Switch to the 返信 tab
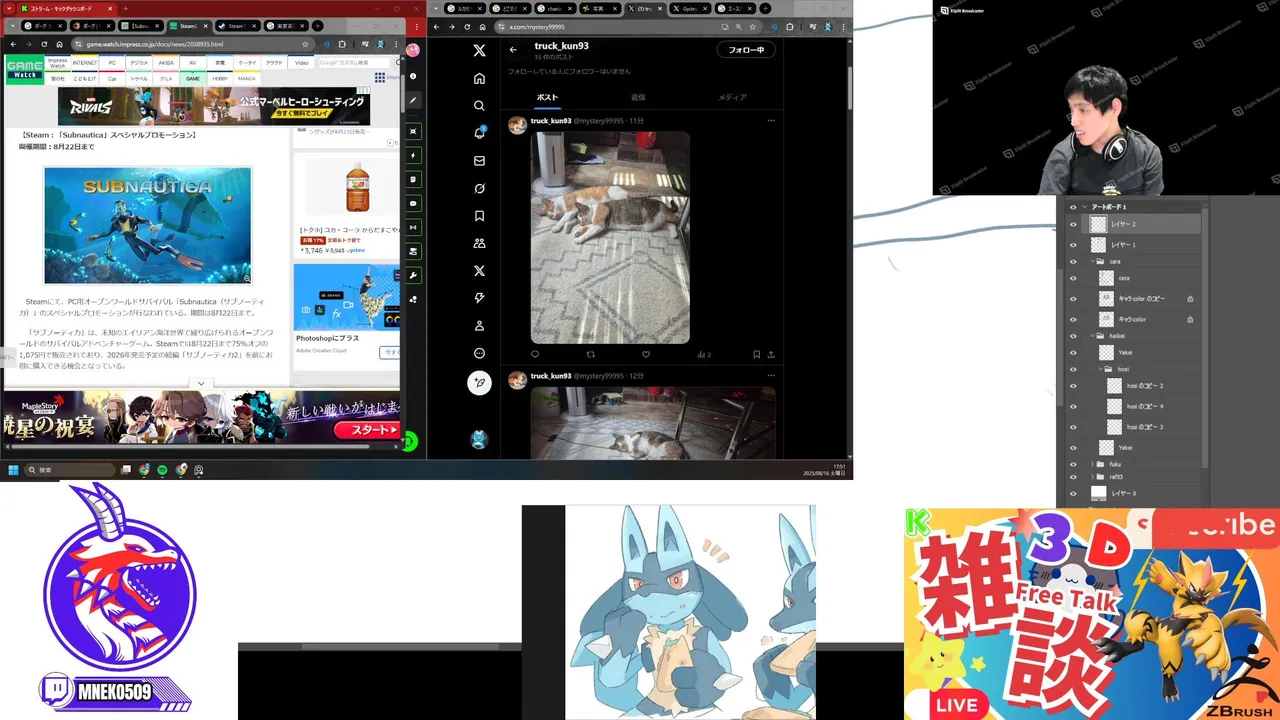Image resolution: width=1280 pixels, height=720 pixels. coord(638,97)
